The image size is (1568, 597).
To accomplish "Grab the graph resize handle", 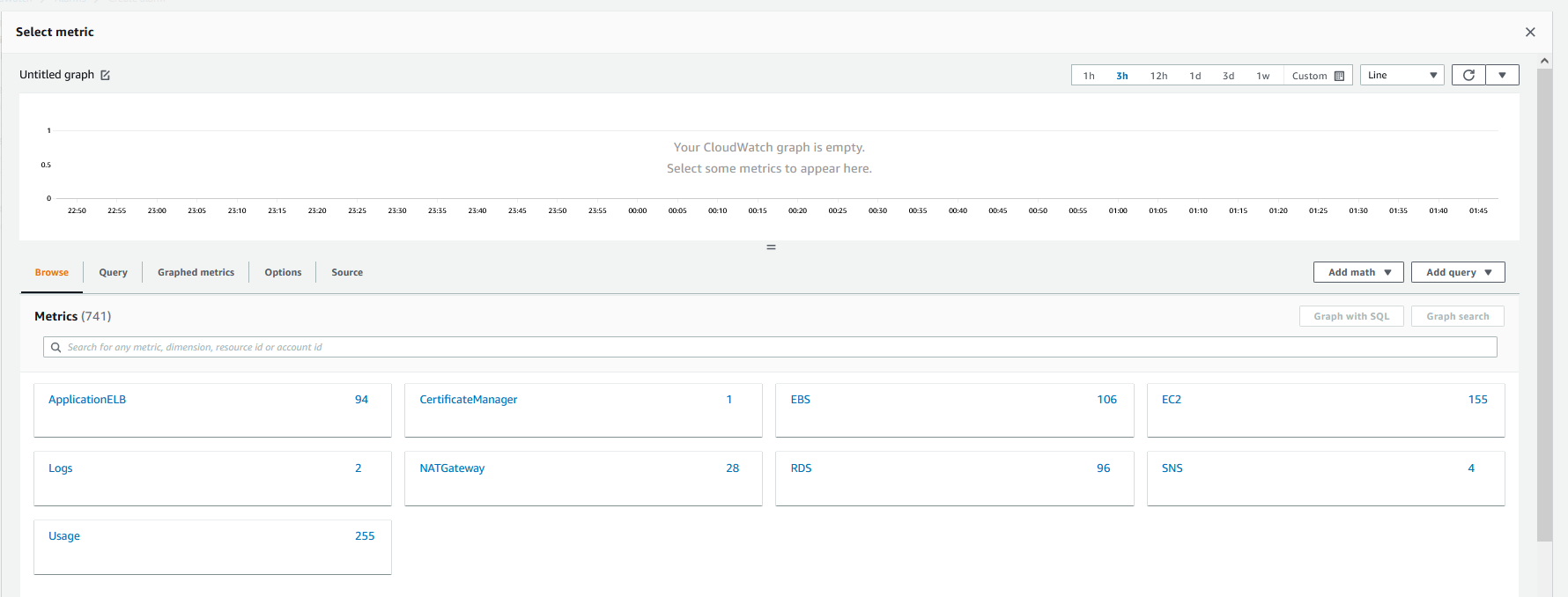I will (x=771, y=247).
